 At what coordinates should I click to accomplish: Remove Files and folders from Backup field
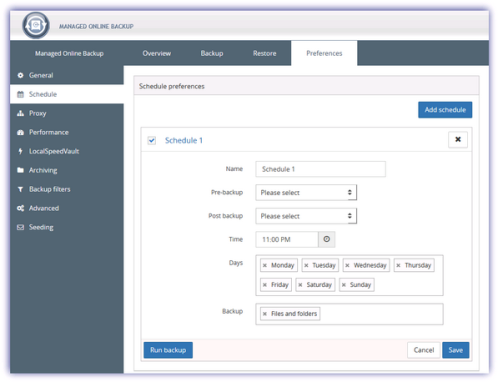pos(265,314)
